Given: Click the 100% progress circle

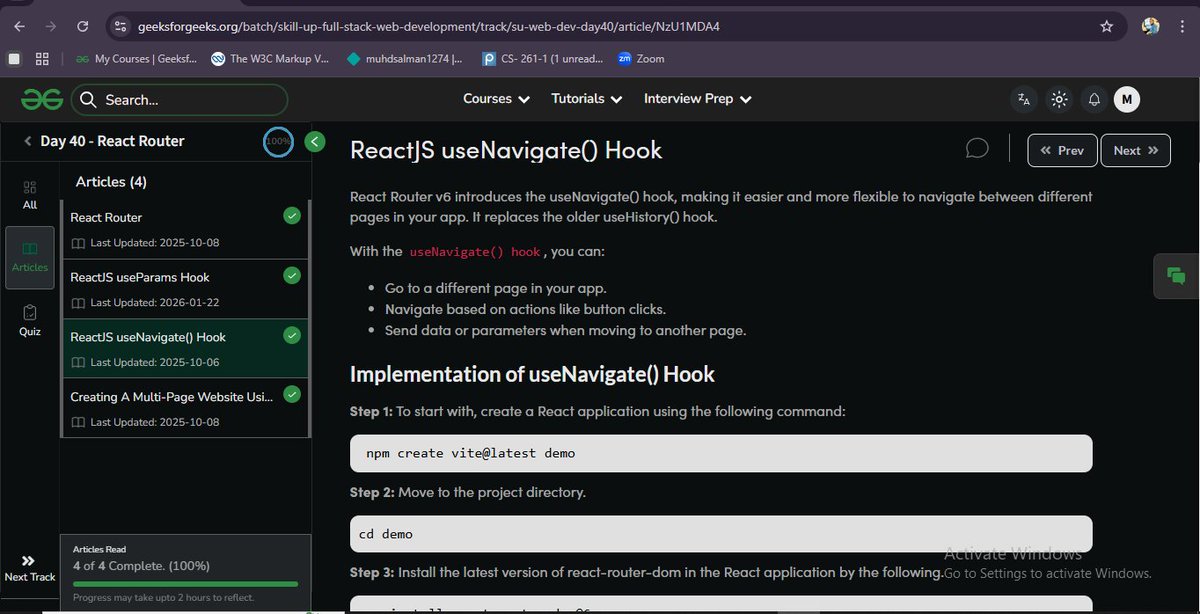Looking at the screenshot, I should pos(279,142).
